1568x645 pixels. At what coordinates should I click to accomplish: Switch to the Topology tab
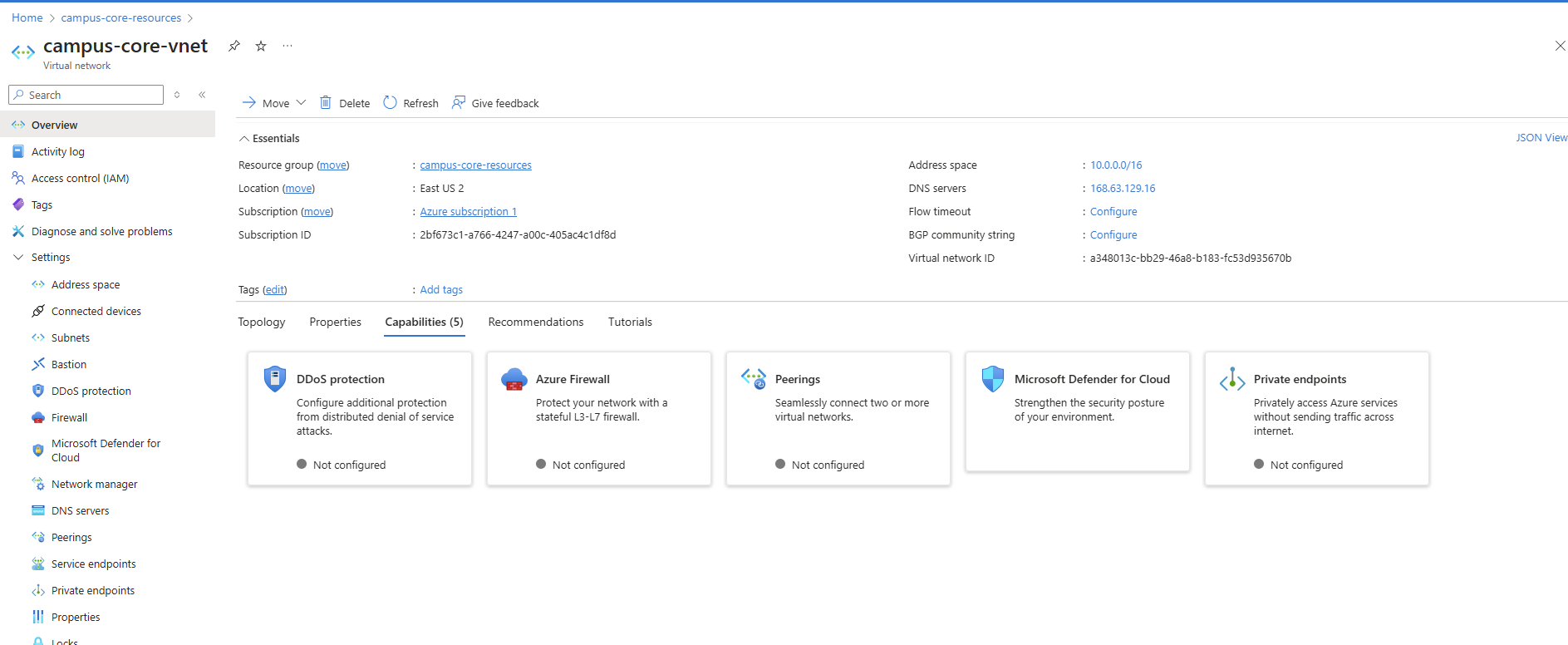coord(262,322)
